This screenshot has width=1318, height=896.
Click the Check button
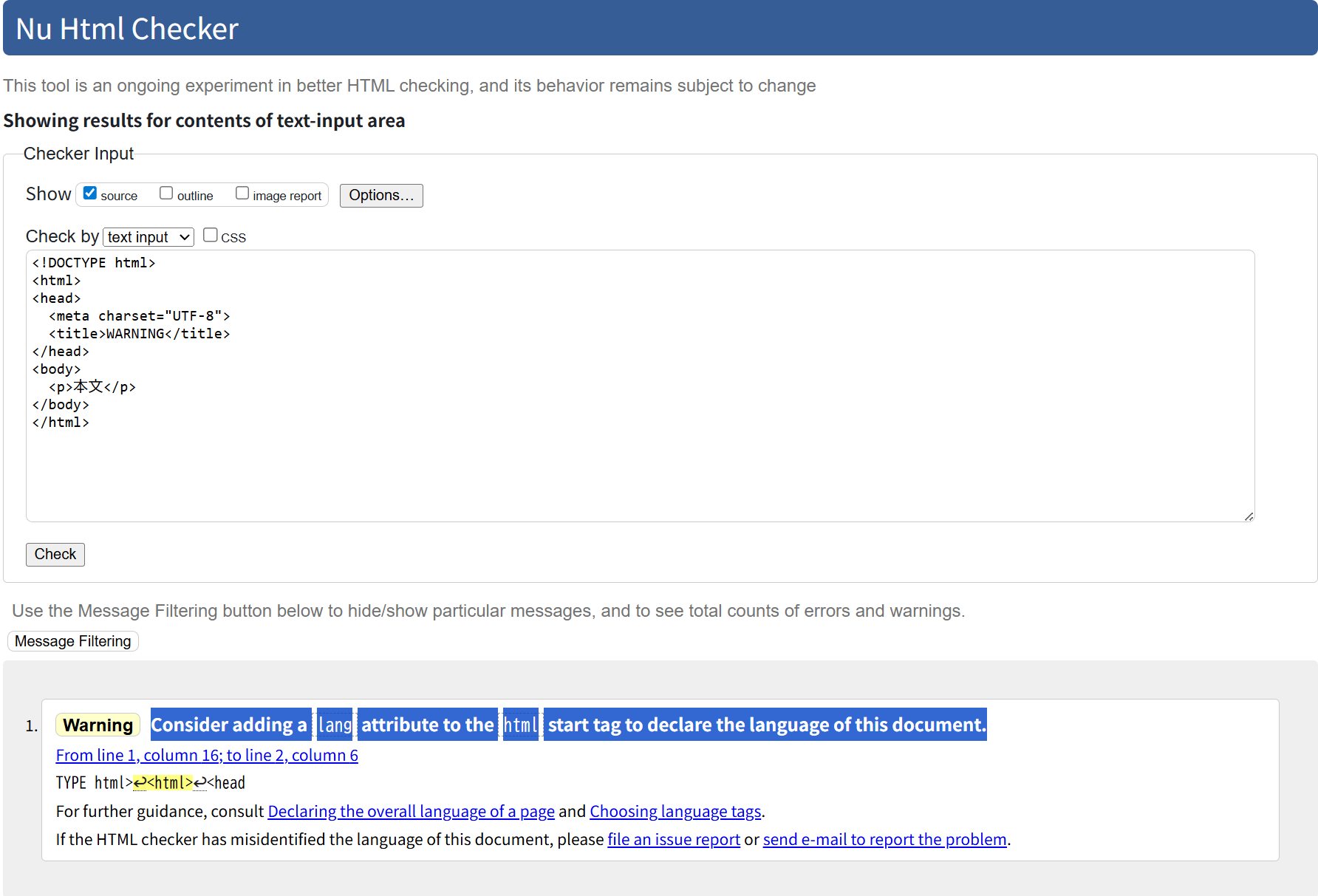55,555
